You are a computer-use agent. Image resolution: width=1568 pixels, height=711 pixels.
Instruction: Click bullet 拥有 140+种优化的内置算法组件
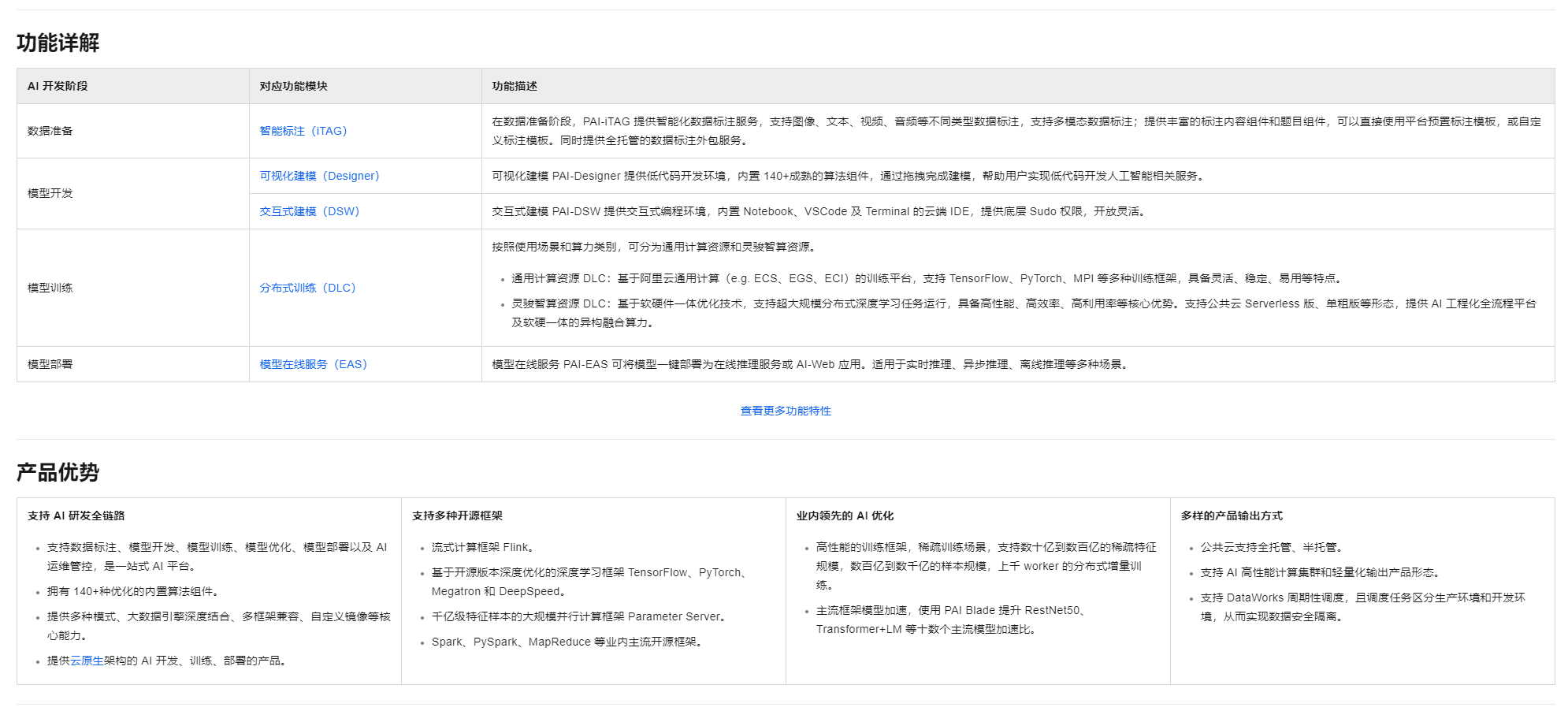(x=135, y=591)
